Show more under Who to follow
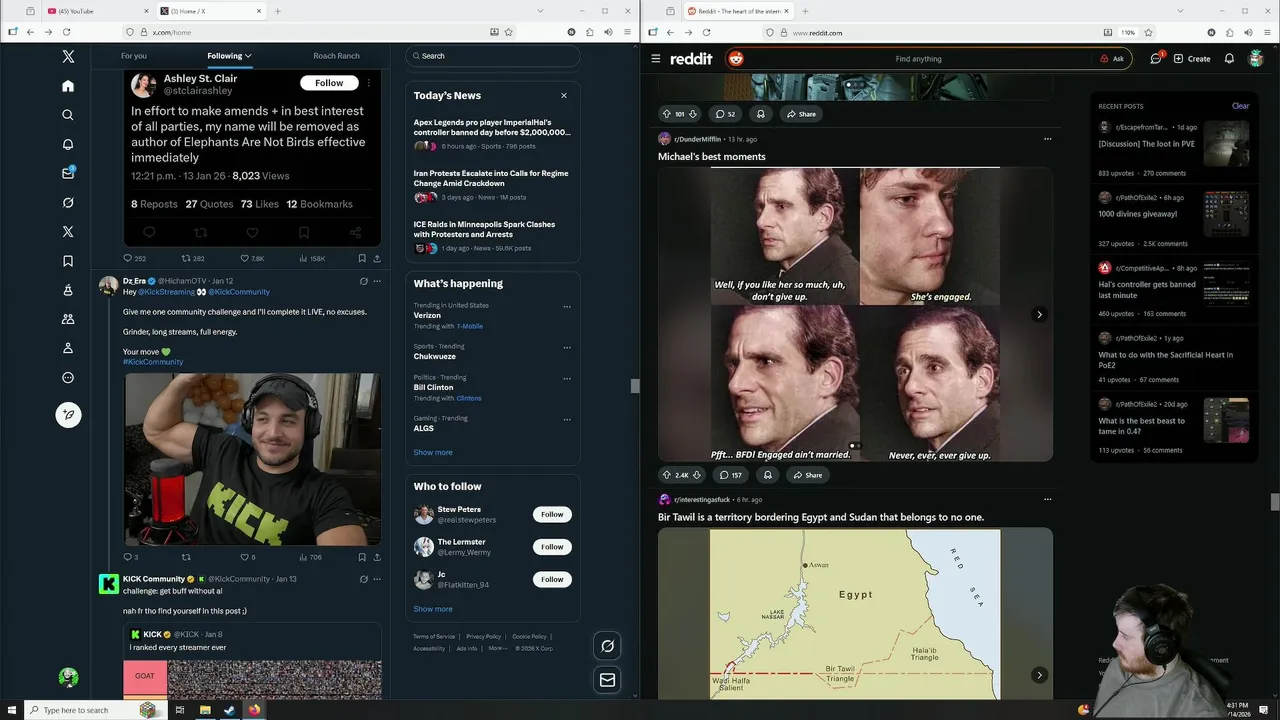 (x=433, y=609)
